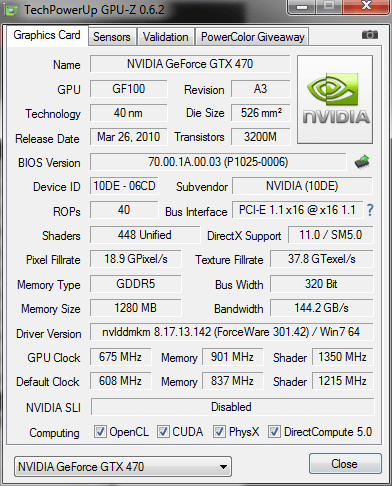Open the PowerColor Giveaway tab
Screen dimensions: 392x486
pyautogui.click(x=253, y=37)
